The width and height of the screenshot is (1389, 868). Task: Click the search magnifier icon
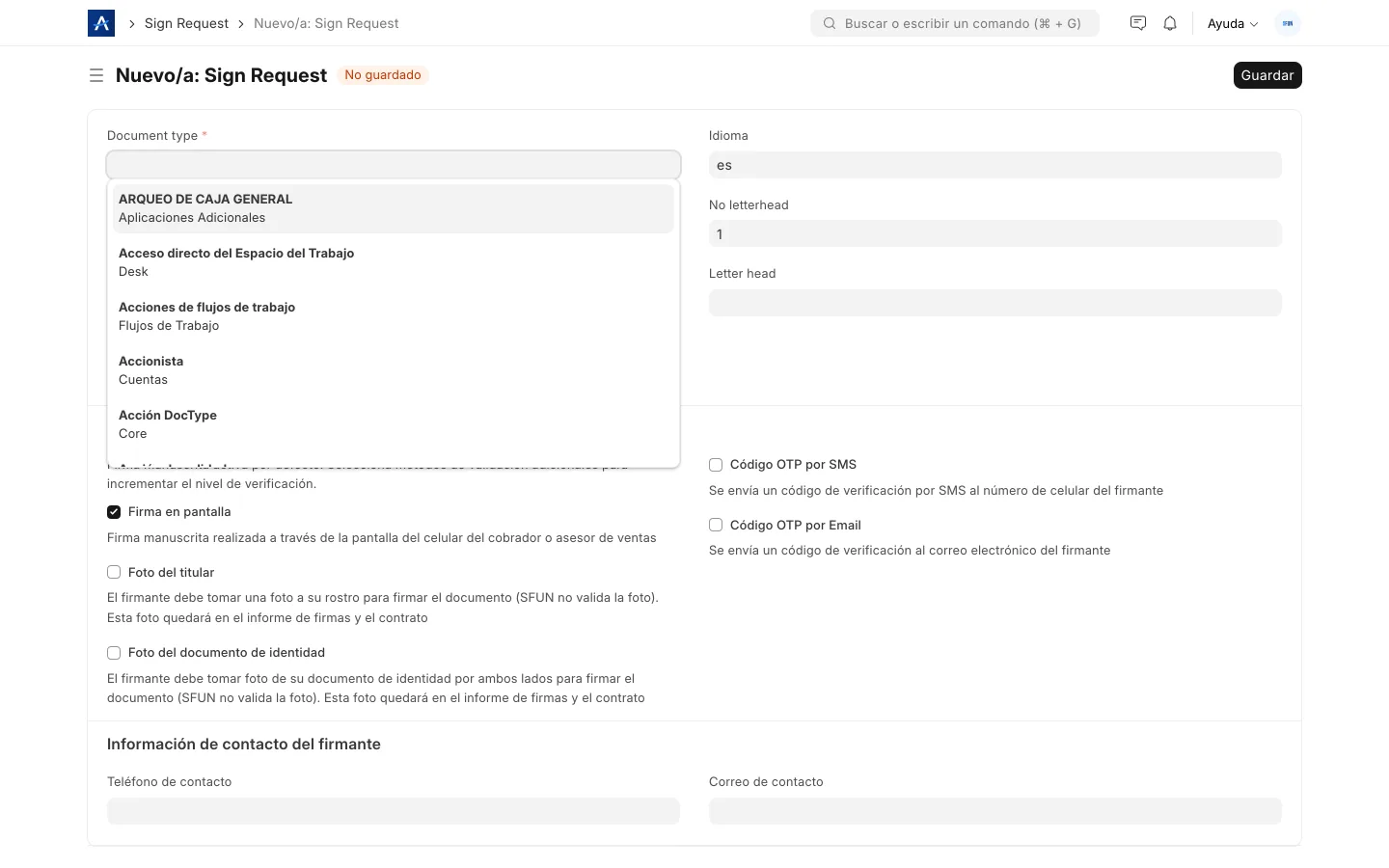830,23
